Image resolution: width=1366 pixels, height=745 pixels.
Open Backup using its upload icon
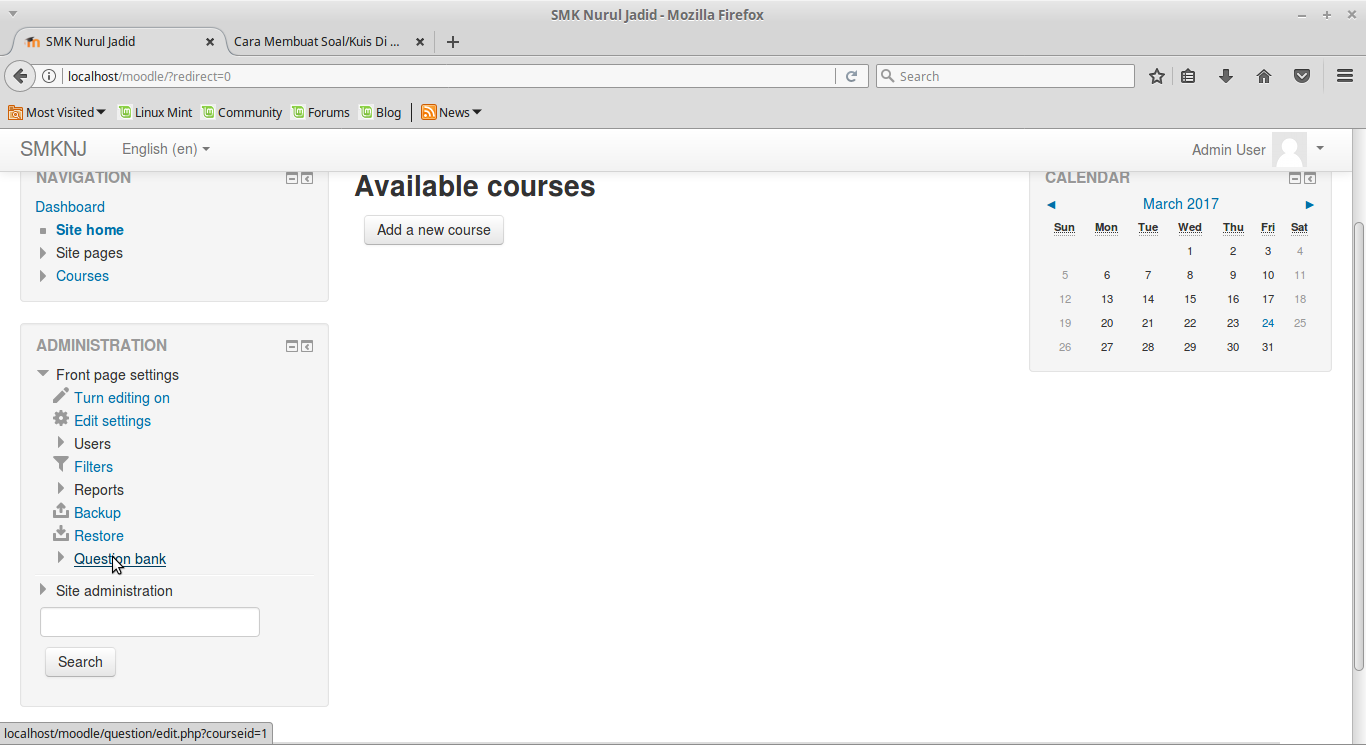point(61,512)
